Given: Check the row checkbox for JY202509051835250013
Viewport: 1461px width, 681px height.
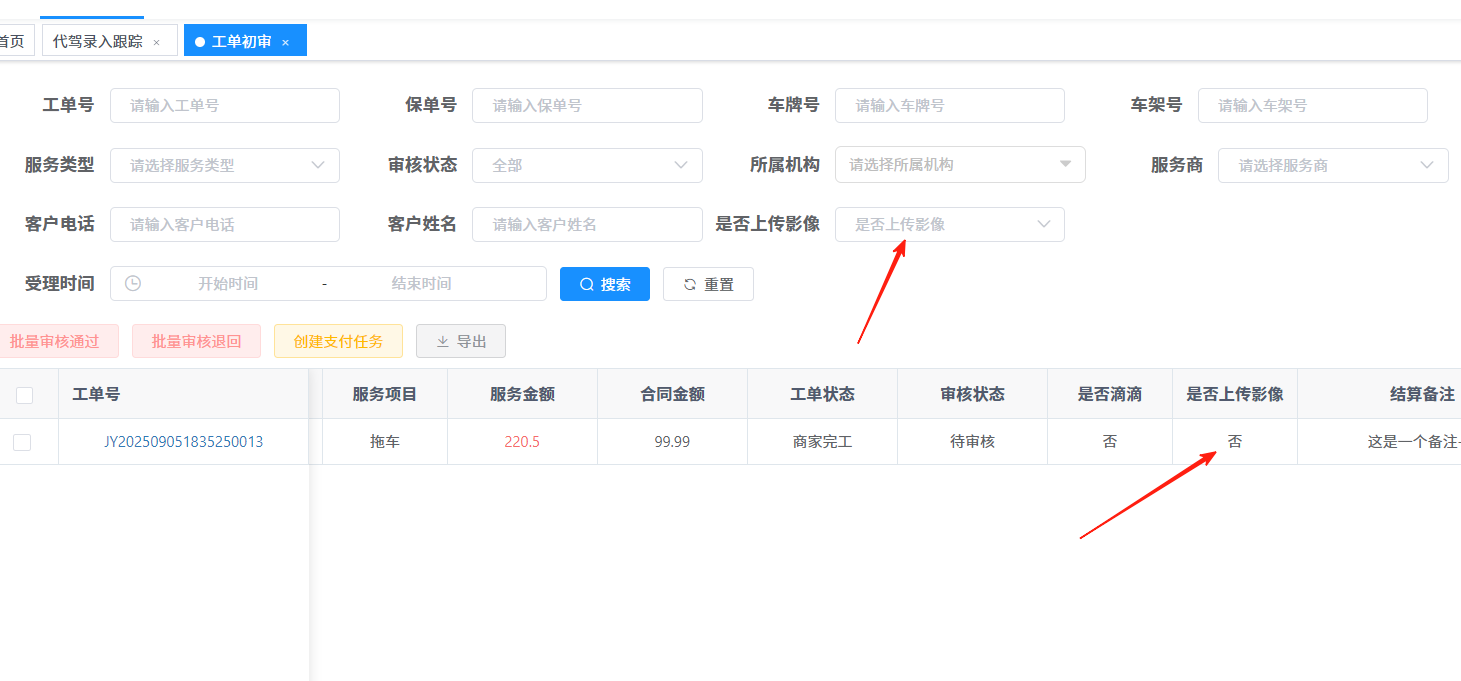Looking at the screenshot, I should pyautogui.click(x=22, y=442).
